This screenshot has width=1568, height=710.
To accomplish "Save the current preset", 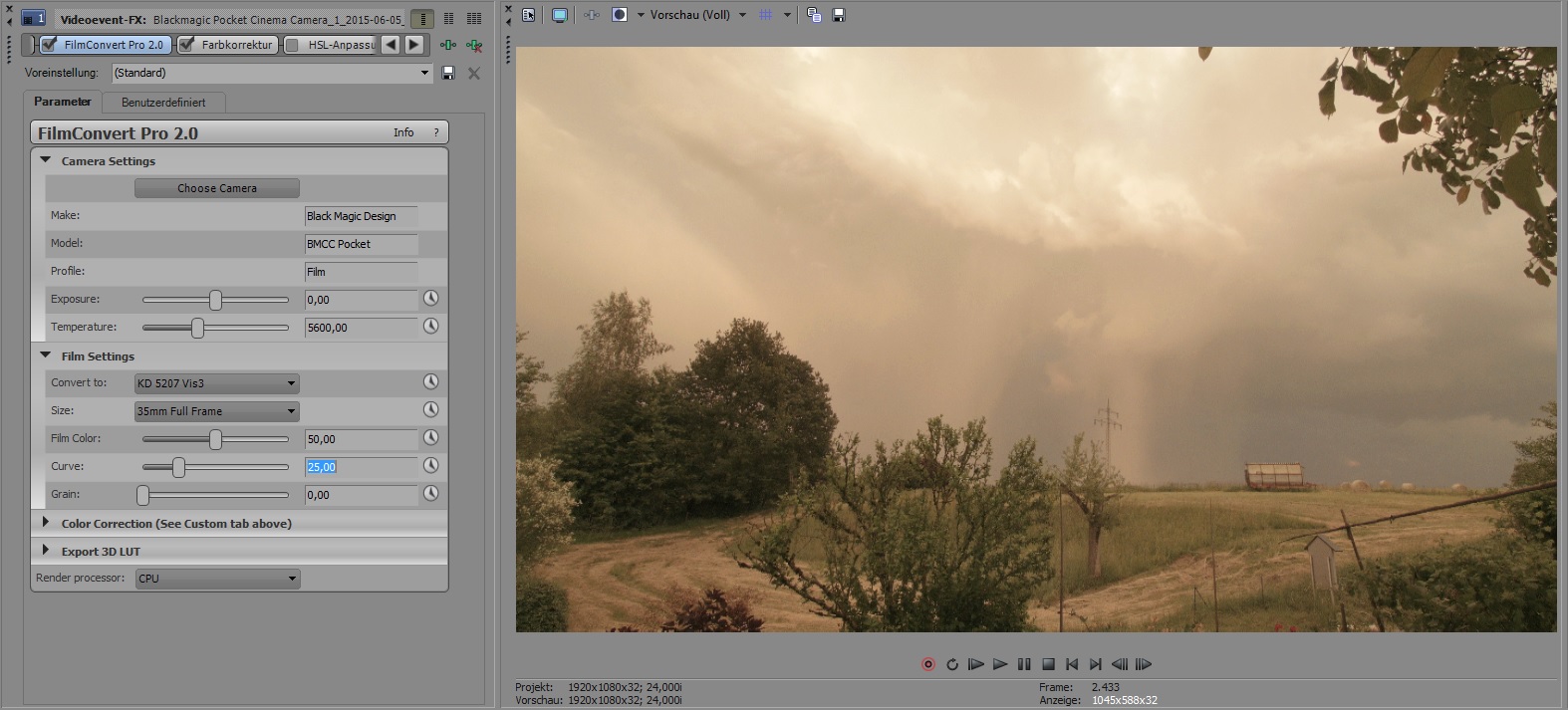I will pos(448,73).
